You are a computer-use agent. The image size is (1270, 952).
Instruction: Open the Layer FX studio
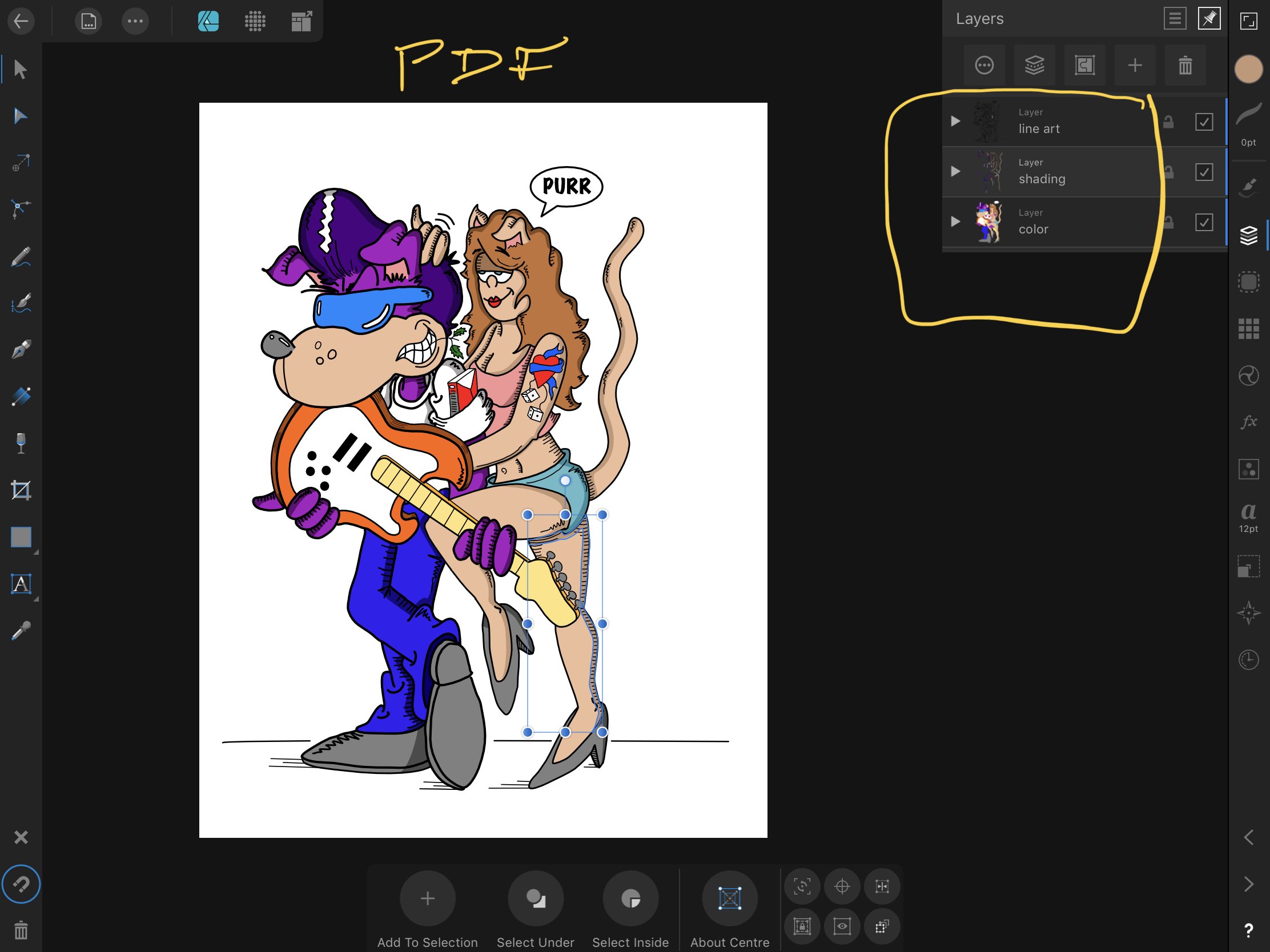[1248, 422]
